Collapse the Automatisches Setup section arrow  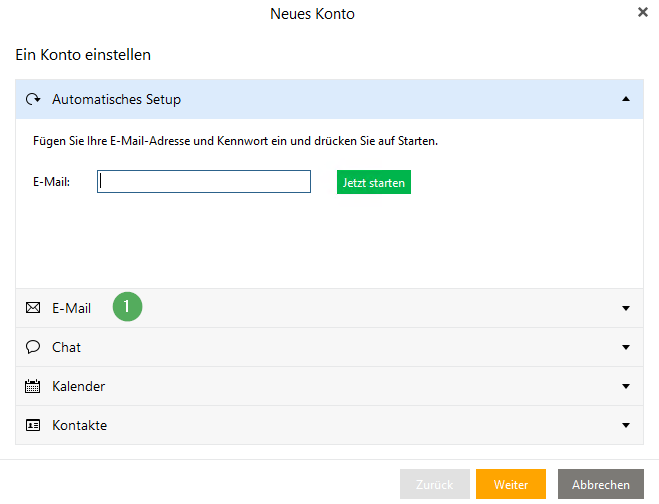pos(626,99)
